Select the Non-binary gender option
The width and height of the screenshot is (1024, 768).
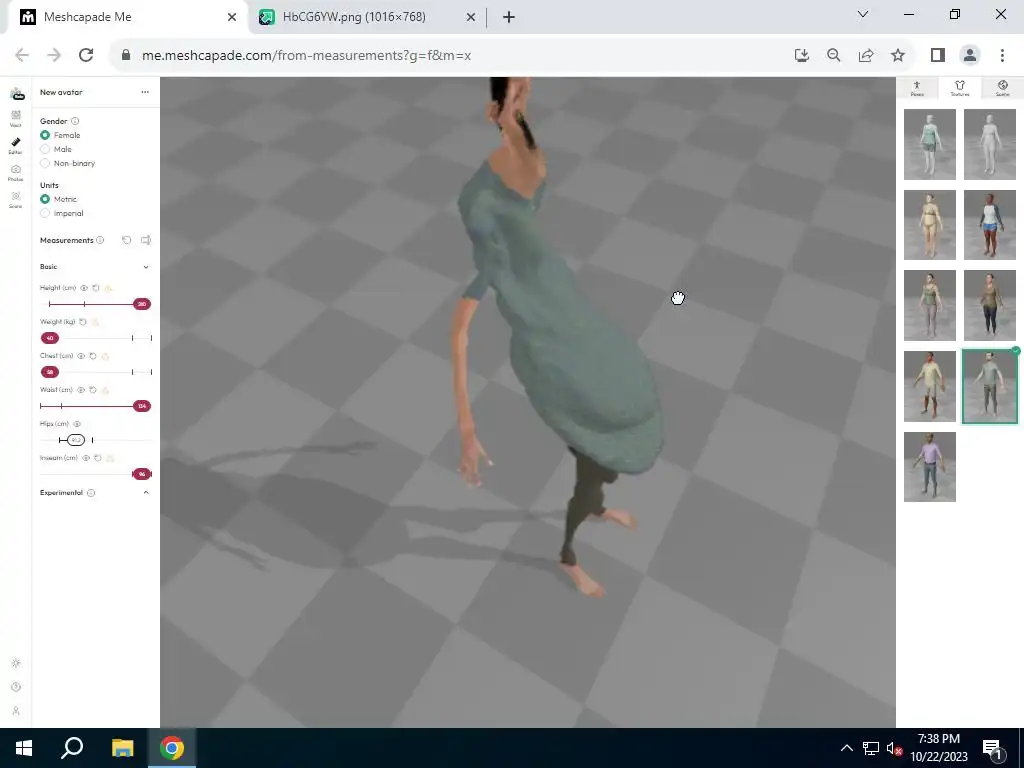coord(45,163)
